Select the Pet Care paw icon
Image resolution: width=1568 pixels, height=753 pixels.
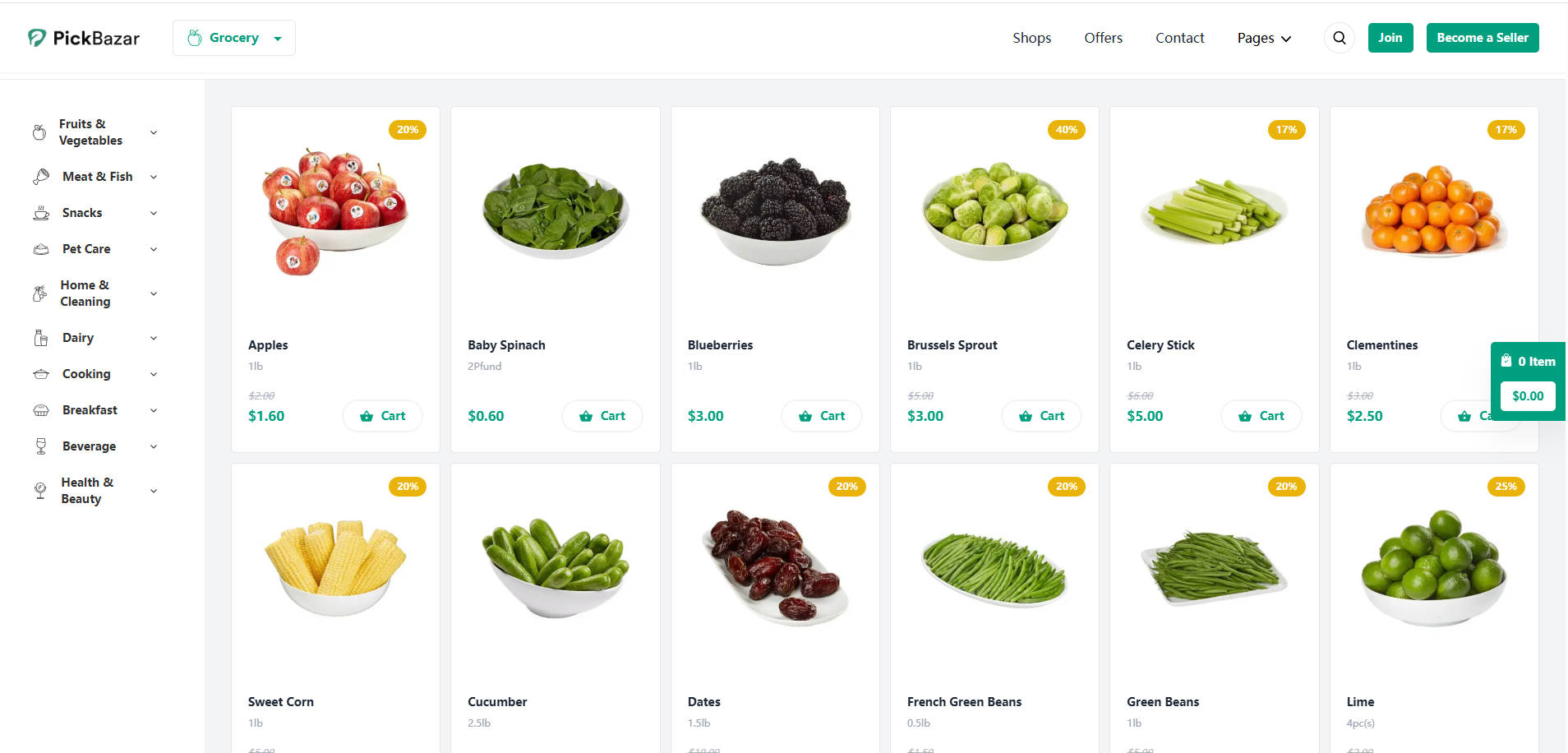click(x=41, y=248)
